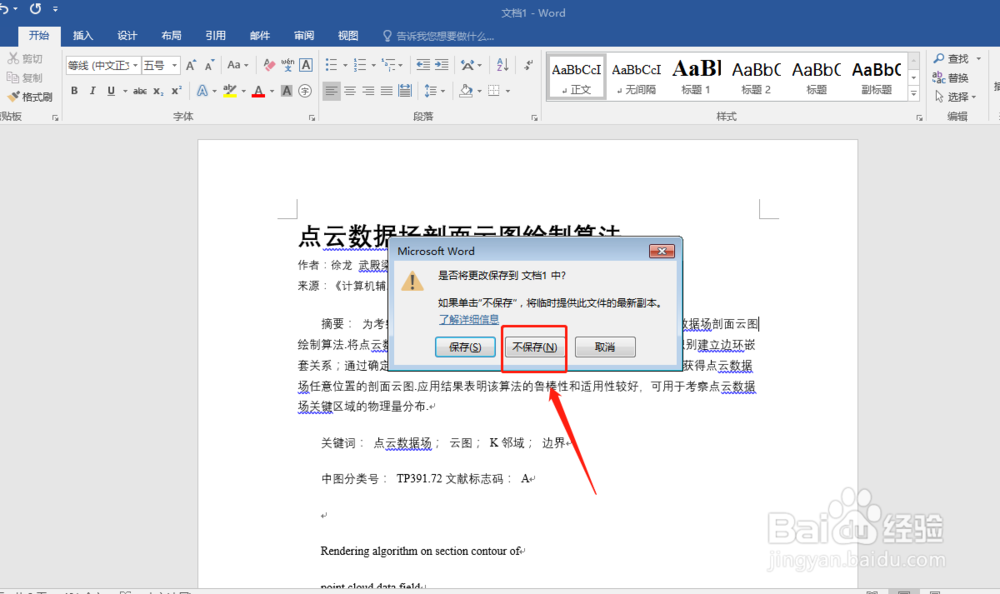Image resolution: width=1000 pixels, height=594 pixels.
Task: Toggle subscript formatting
Action: click(x=158, y=91)
